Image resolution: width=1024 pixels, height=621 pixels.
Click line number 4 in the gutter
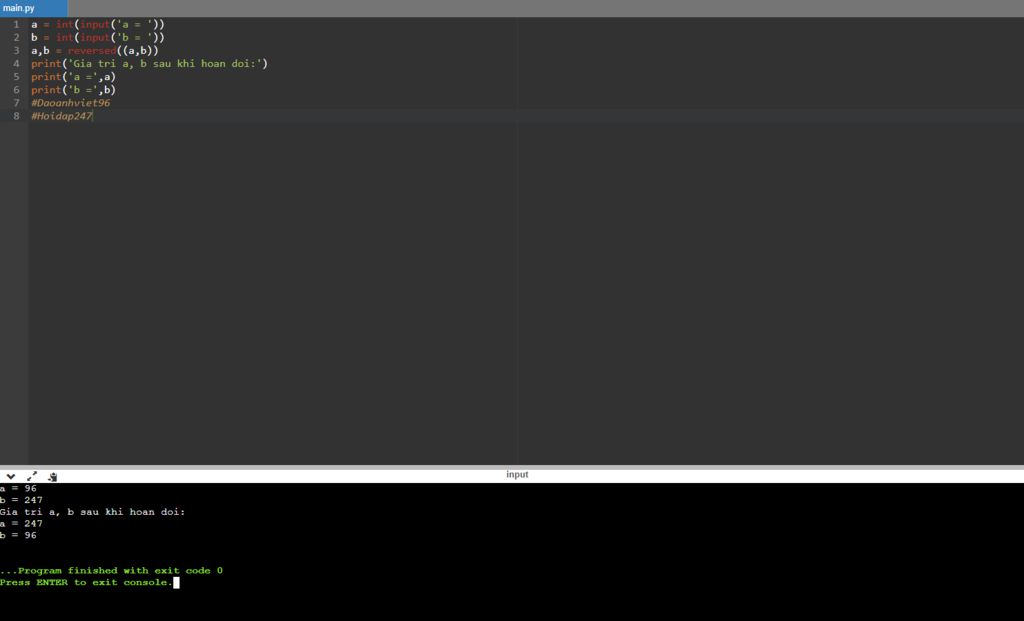point(16,63)
